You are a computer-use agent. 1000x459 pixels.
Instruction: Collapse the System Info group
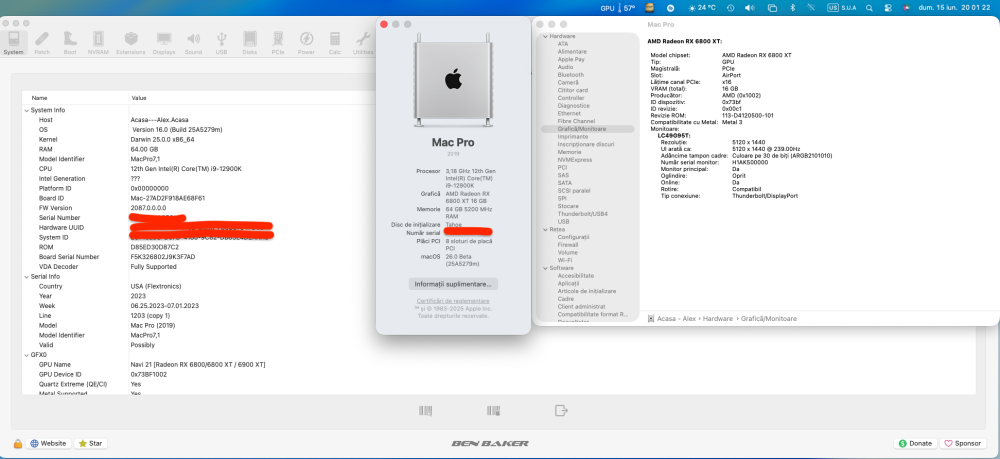[26, 110]
